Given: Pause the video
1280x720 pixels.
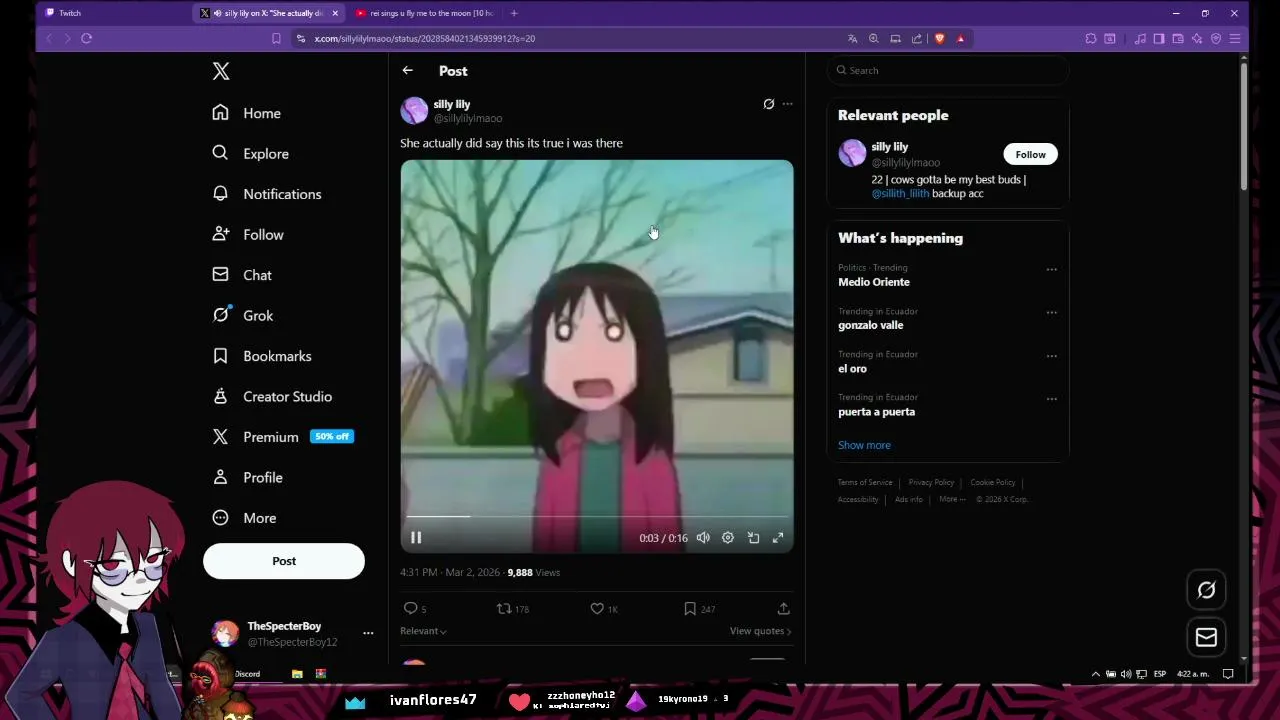Looking at the screenshot, I should pyautogui.click(x=416, y=538).
